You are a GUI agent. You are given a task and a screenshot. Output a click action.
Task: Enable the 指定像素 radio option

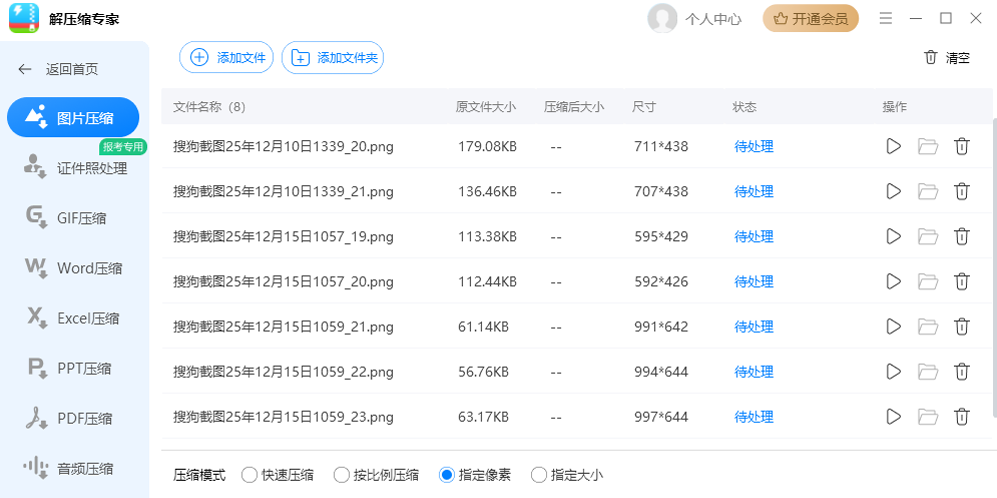tap(447, 475)
